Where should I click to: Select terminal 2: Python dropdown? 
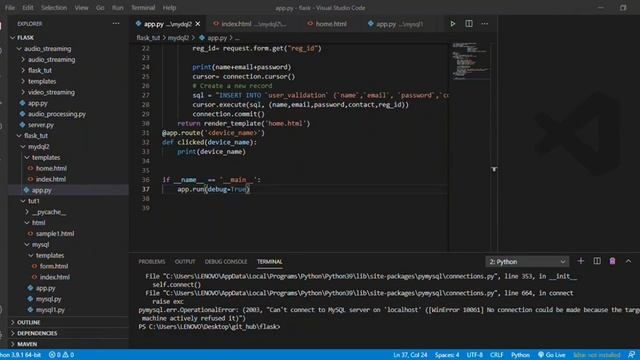[527, 262]
